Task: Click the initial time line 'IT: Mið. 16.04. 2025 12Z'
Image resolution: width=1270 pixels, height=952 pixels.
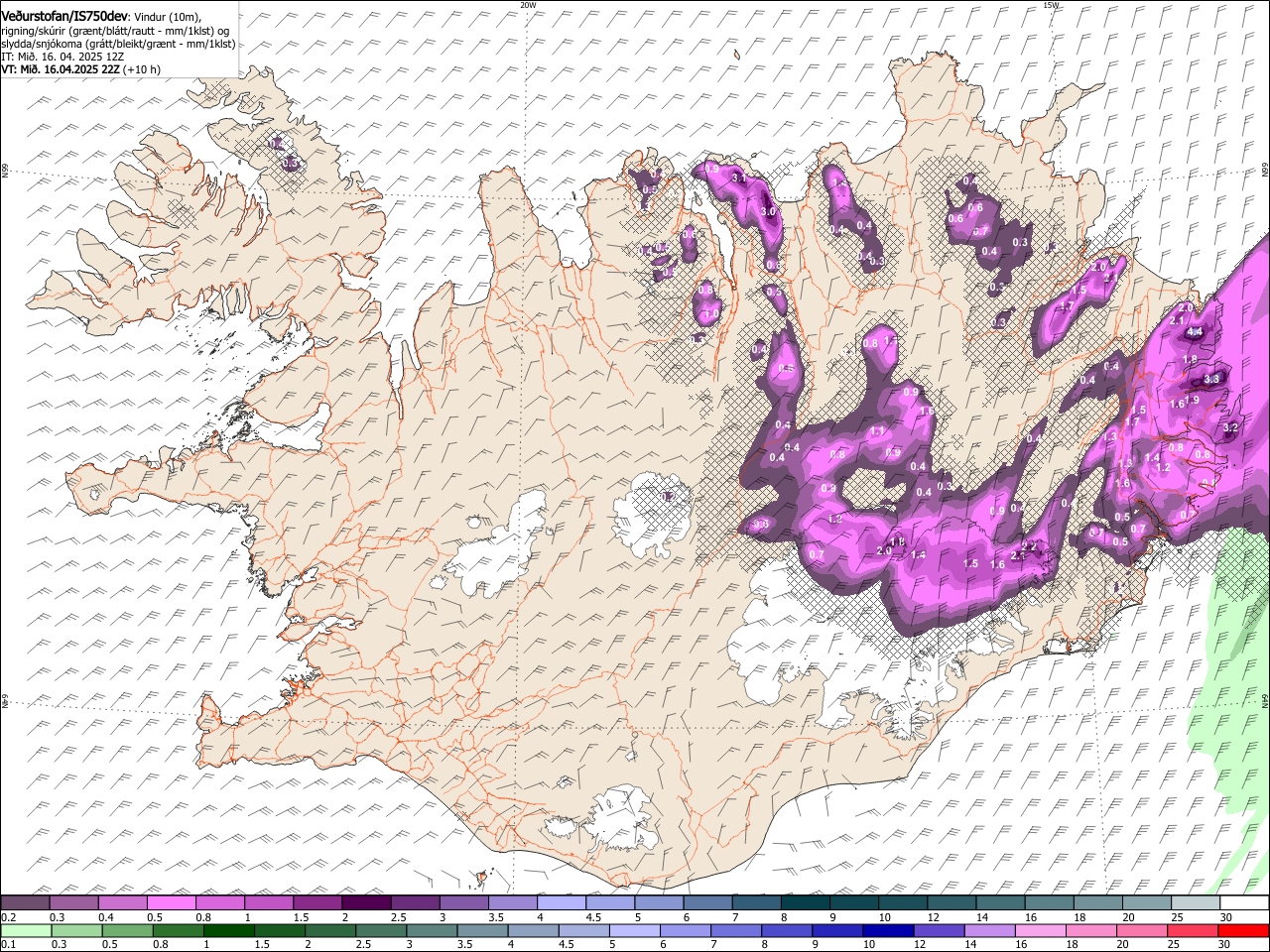Action: coord(63,57)
